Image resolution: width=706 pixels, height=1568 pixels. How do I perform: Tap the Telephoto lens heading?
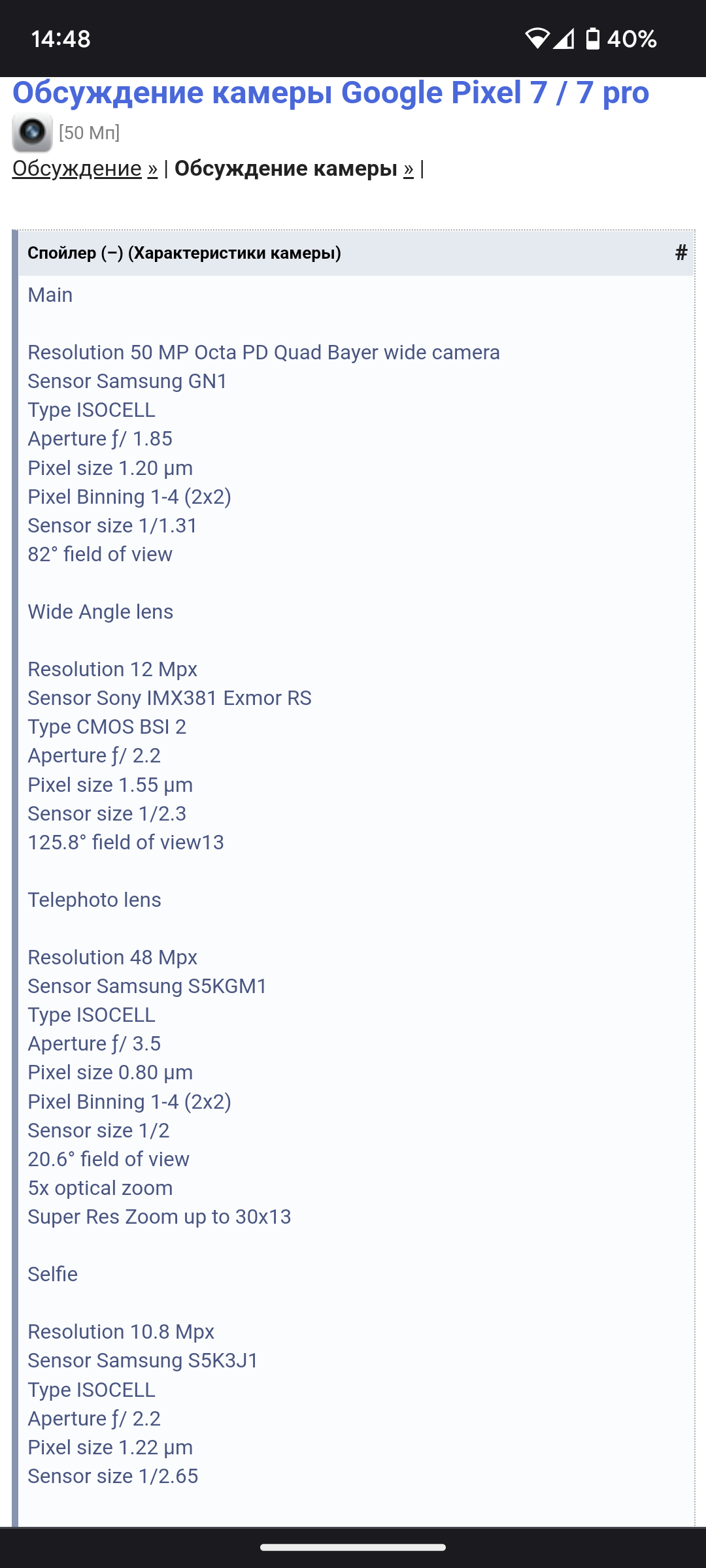click(94, 900)
